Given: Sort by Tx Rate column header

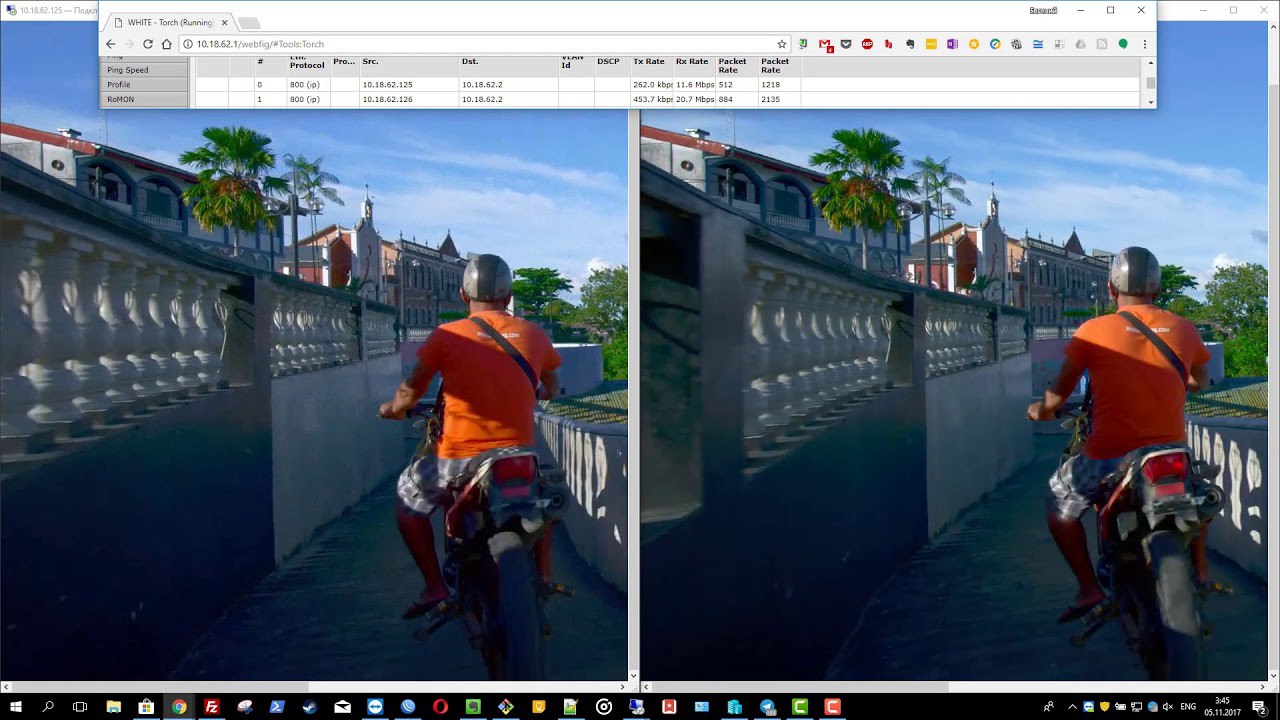Looking at the screenshot, I should (x=651, y=66).
